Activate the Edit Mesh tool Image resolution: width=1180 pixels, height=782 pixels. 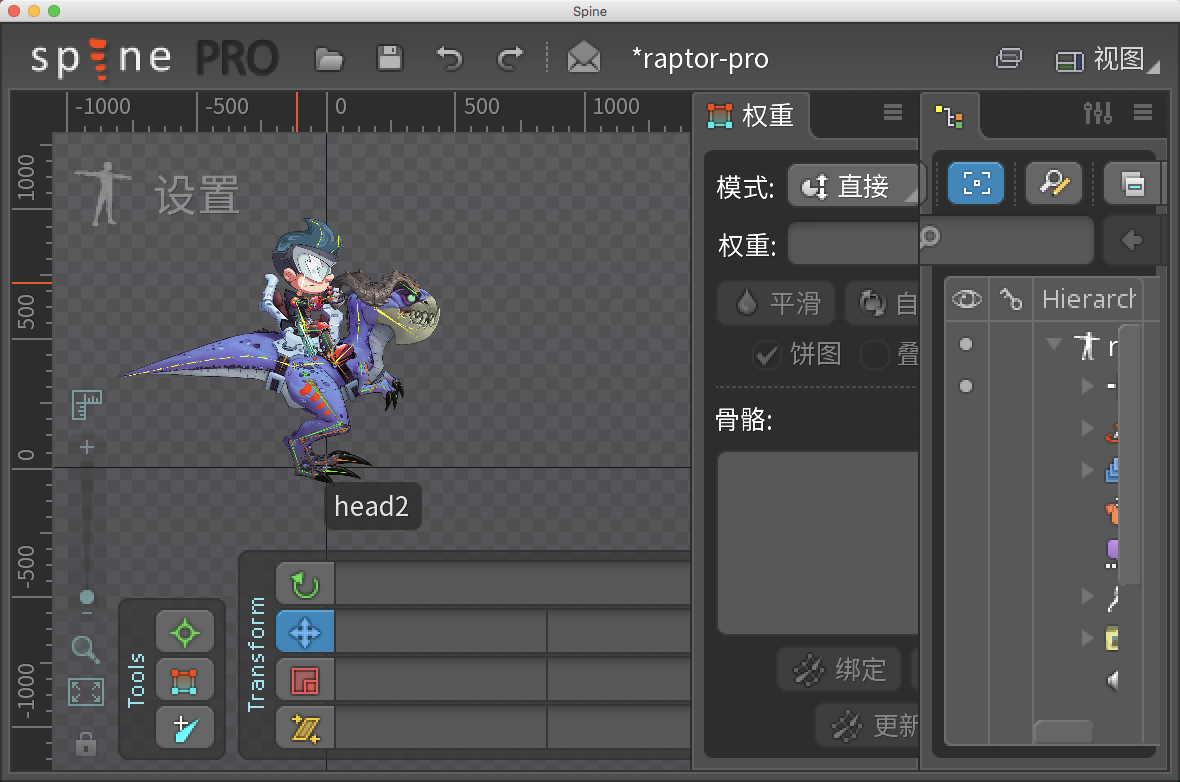point(187,679)
